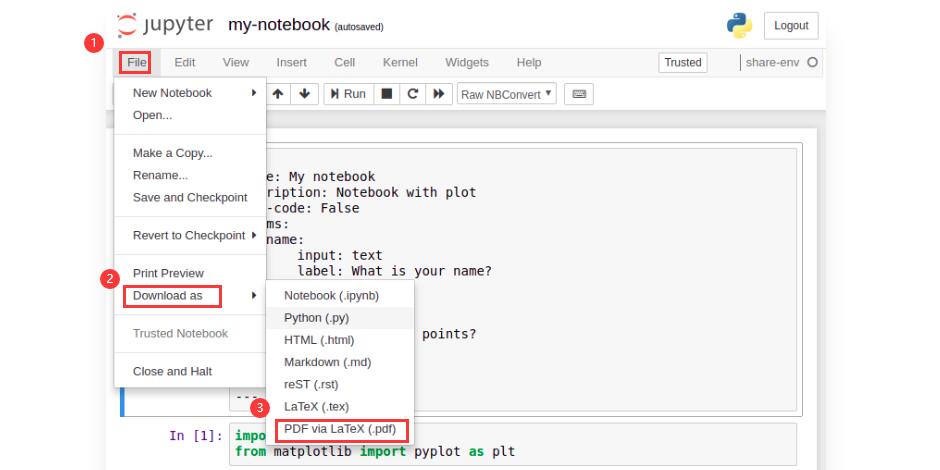Expand the New Notebook submenu
This screenshot has width=940, height=470.
click(x=190, y=93)
